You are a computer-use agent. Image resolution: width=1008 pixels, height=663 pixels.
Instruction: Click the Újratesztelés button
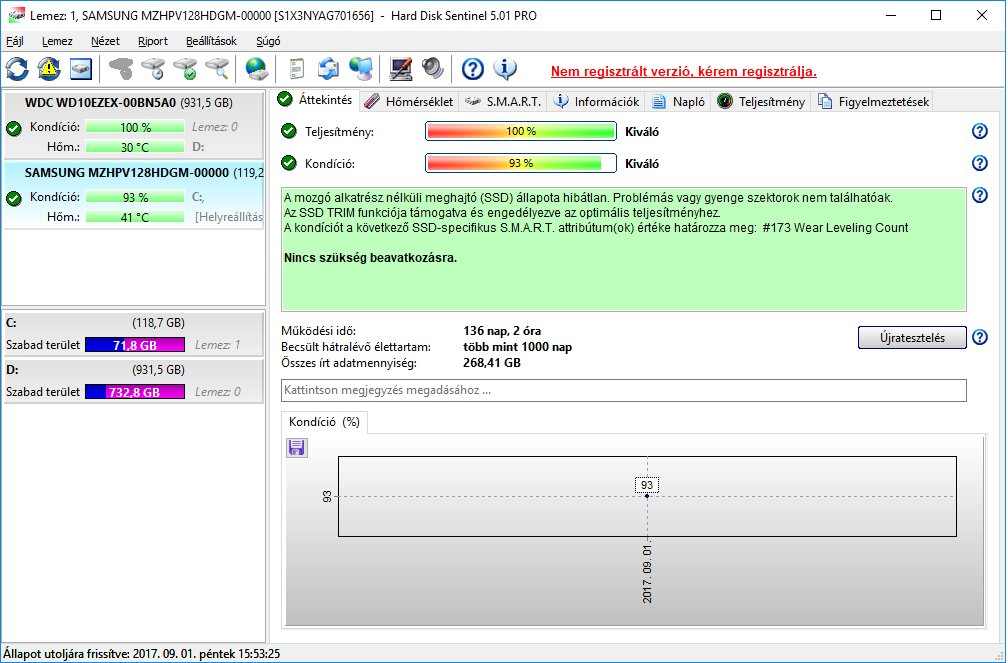(x=912, y=338)
